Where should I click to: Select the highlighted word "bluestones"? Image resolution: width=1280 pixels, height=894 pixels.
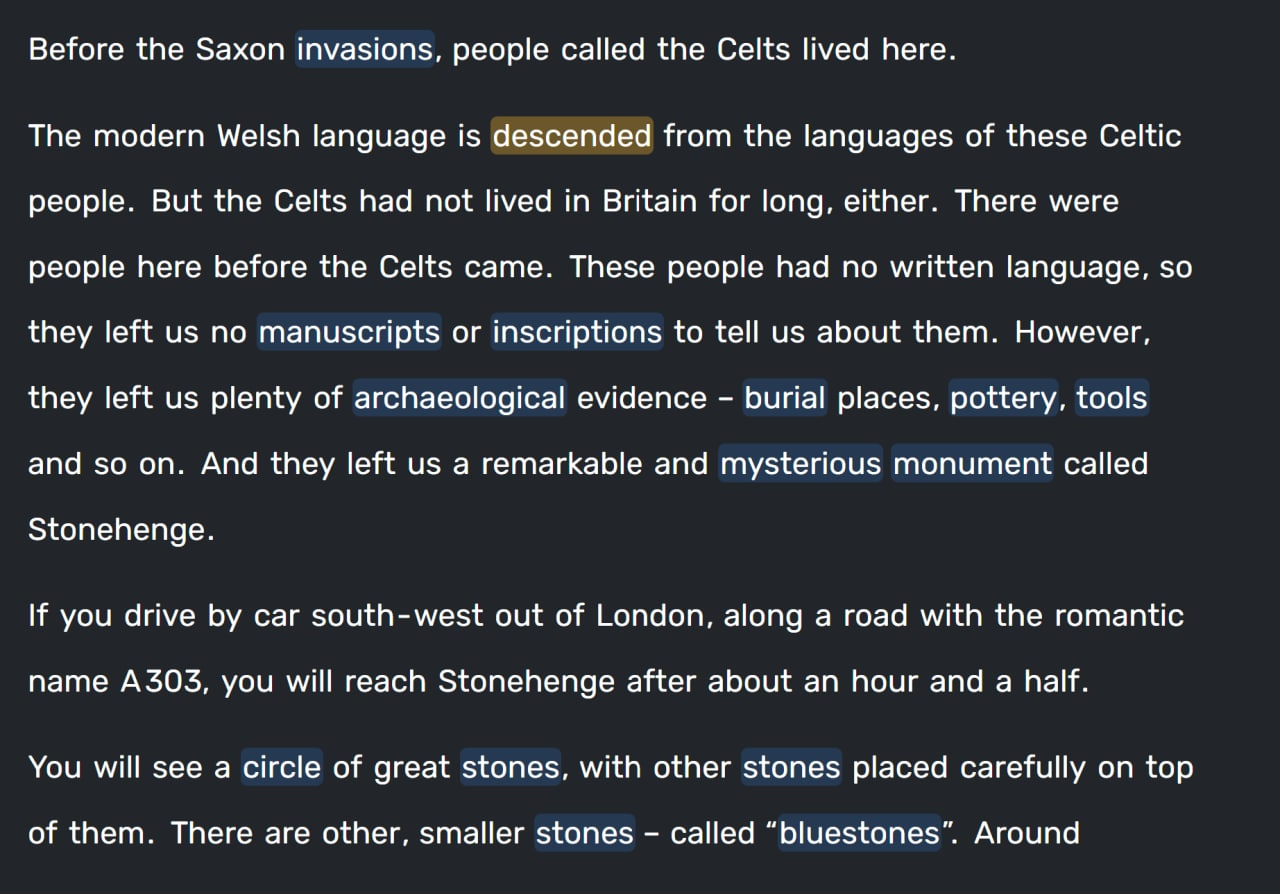[860, 833]
